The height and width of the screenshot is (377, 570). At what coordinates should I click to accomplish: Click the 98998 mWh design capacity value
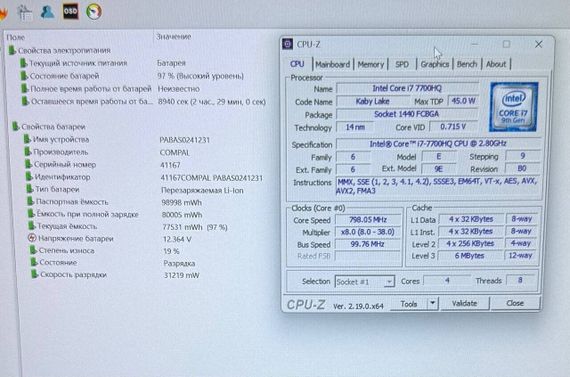click(182, 202)
